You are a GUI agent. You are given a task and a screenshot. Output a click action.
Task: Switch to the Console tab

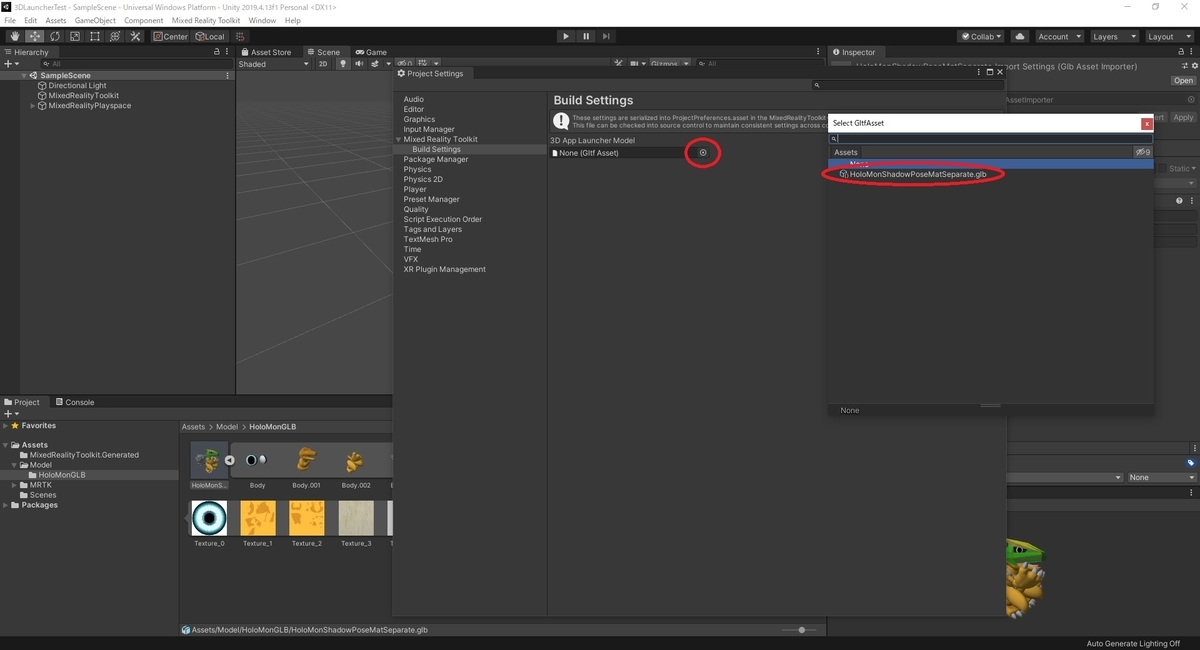coord(74,402)
